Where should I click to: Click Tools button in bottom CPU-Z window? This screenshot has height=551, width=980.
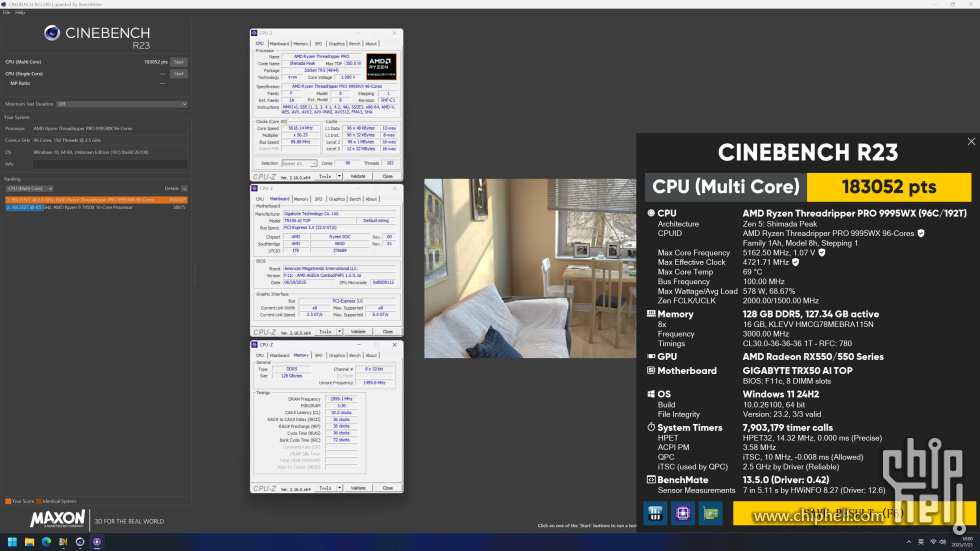tap(325, 488)
